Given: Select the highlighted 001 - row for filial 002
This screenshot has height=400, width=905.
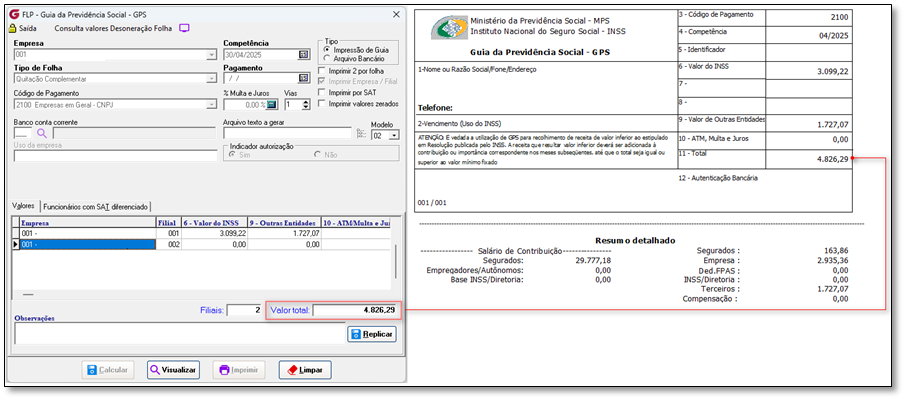Looking at the screenshot, I should (88, 245).
